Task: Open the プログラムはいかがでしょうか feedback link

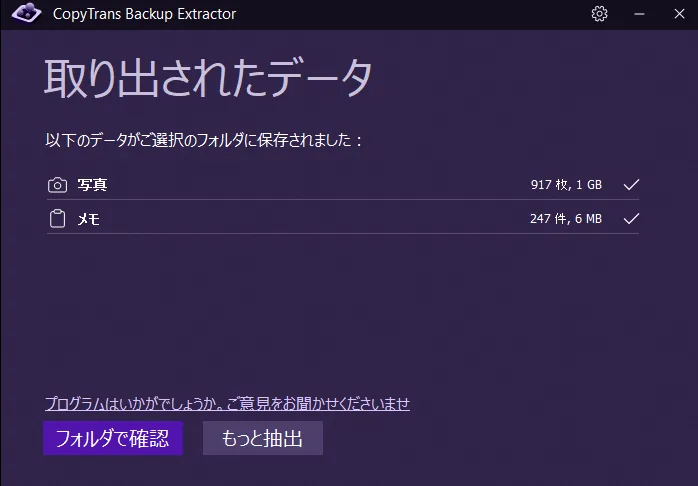Action: click(x=227, y=403)
